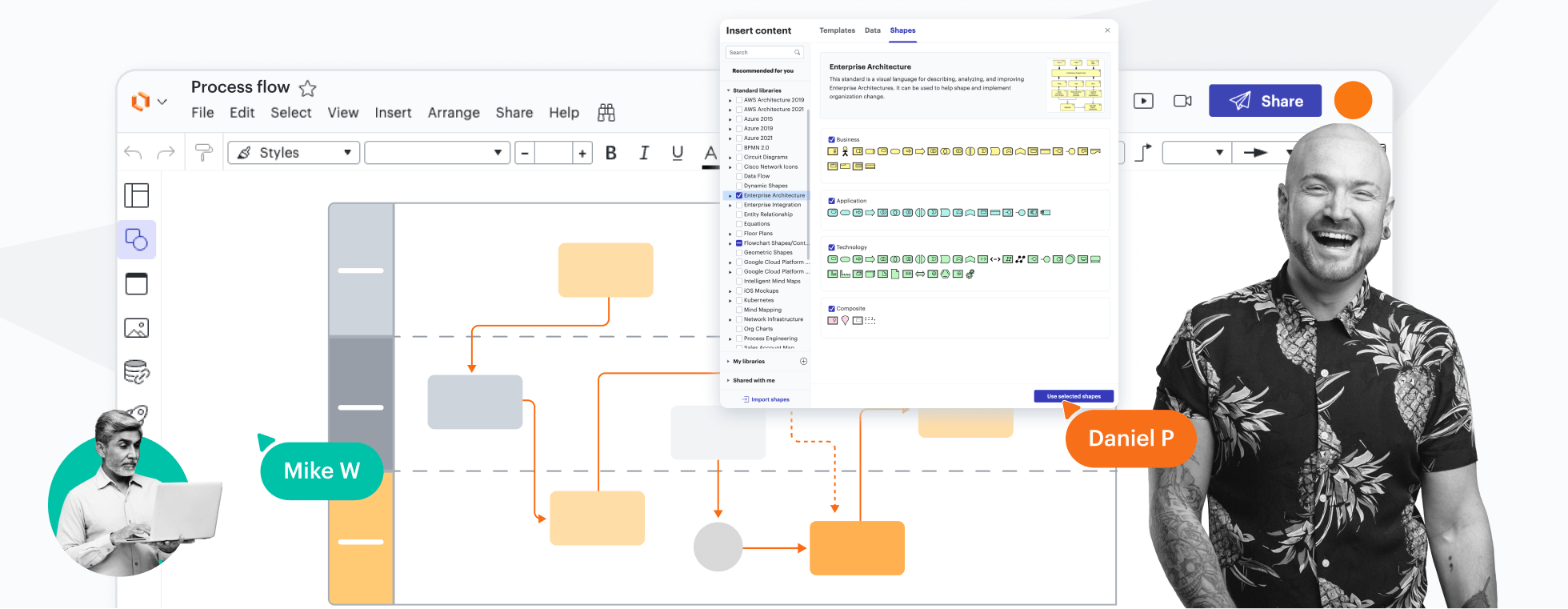Open the Arrange menu

pos(453,113)
